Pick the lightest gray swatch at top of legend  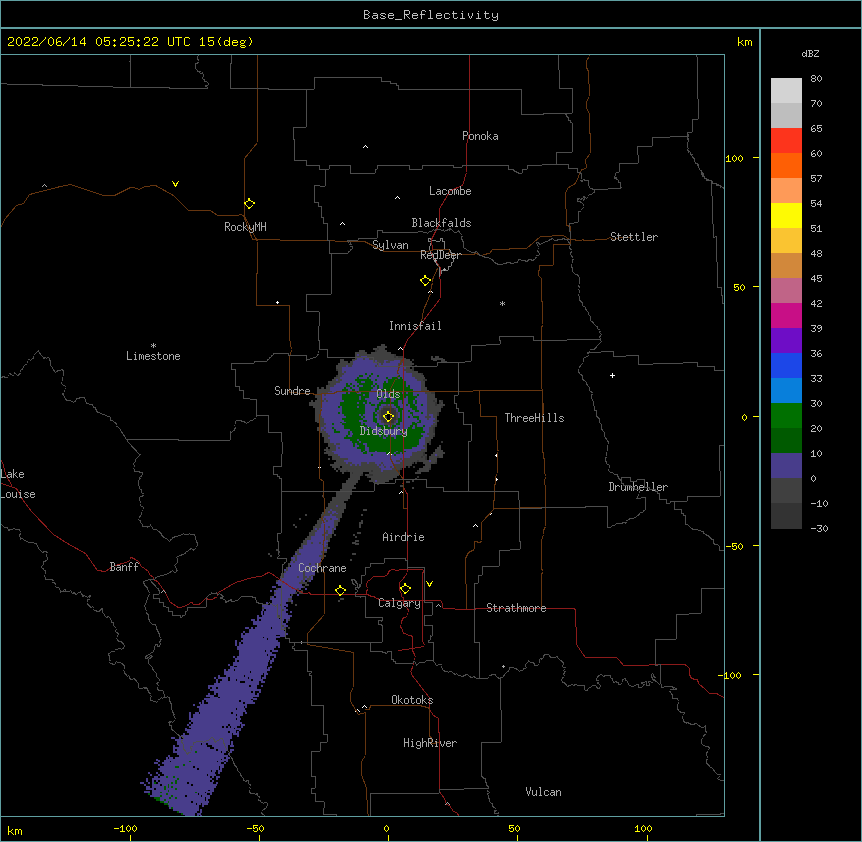click(x=786, y=90)
